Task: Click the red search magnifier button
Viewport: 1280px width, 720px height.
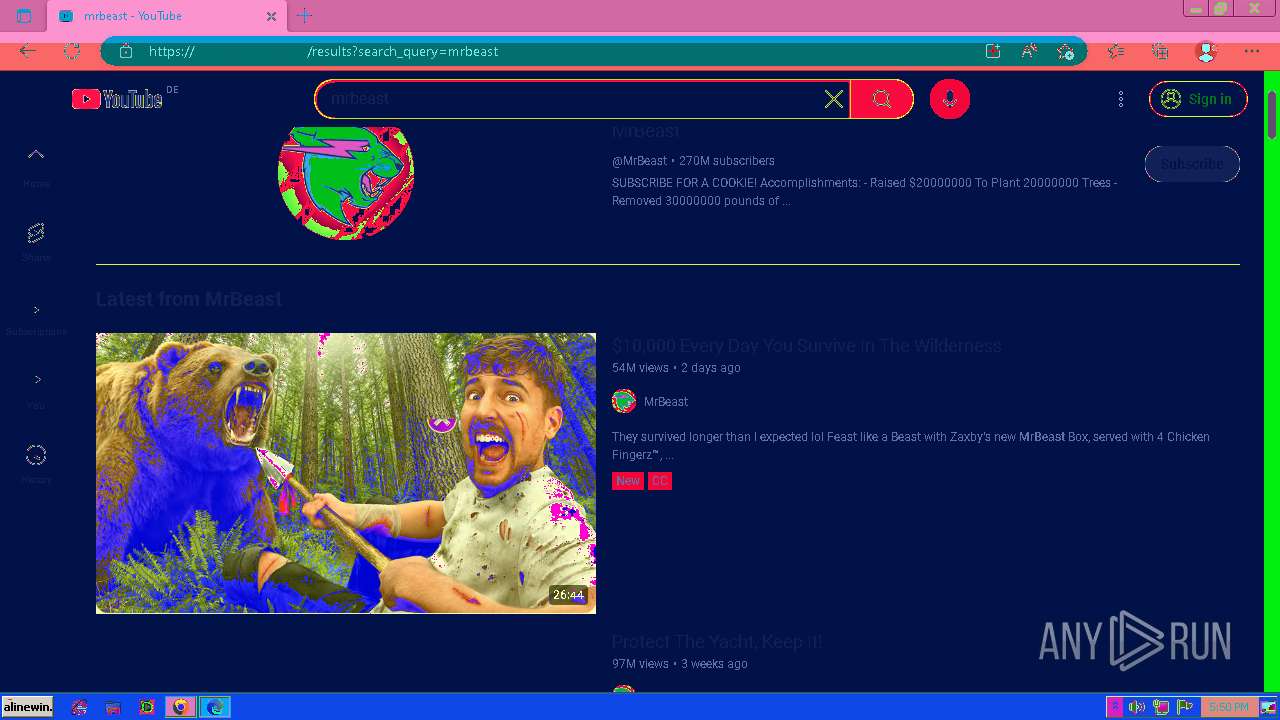Action: 881,99
